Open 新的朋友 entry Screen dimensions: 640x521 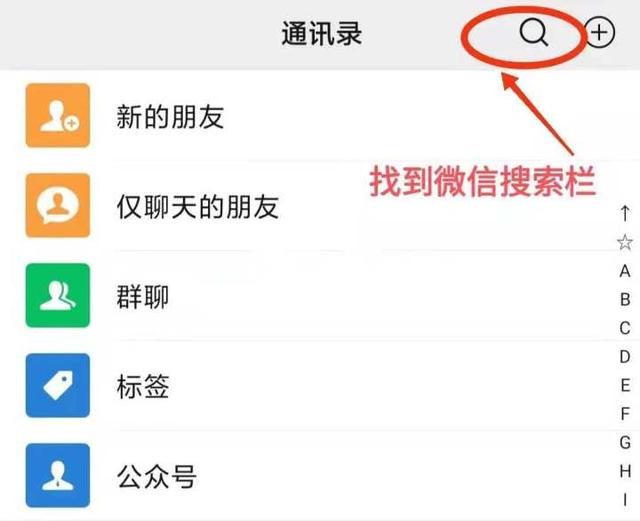(x=320, y=116)
